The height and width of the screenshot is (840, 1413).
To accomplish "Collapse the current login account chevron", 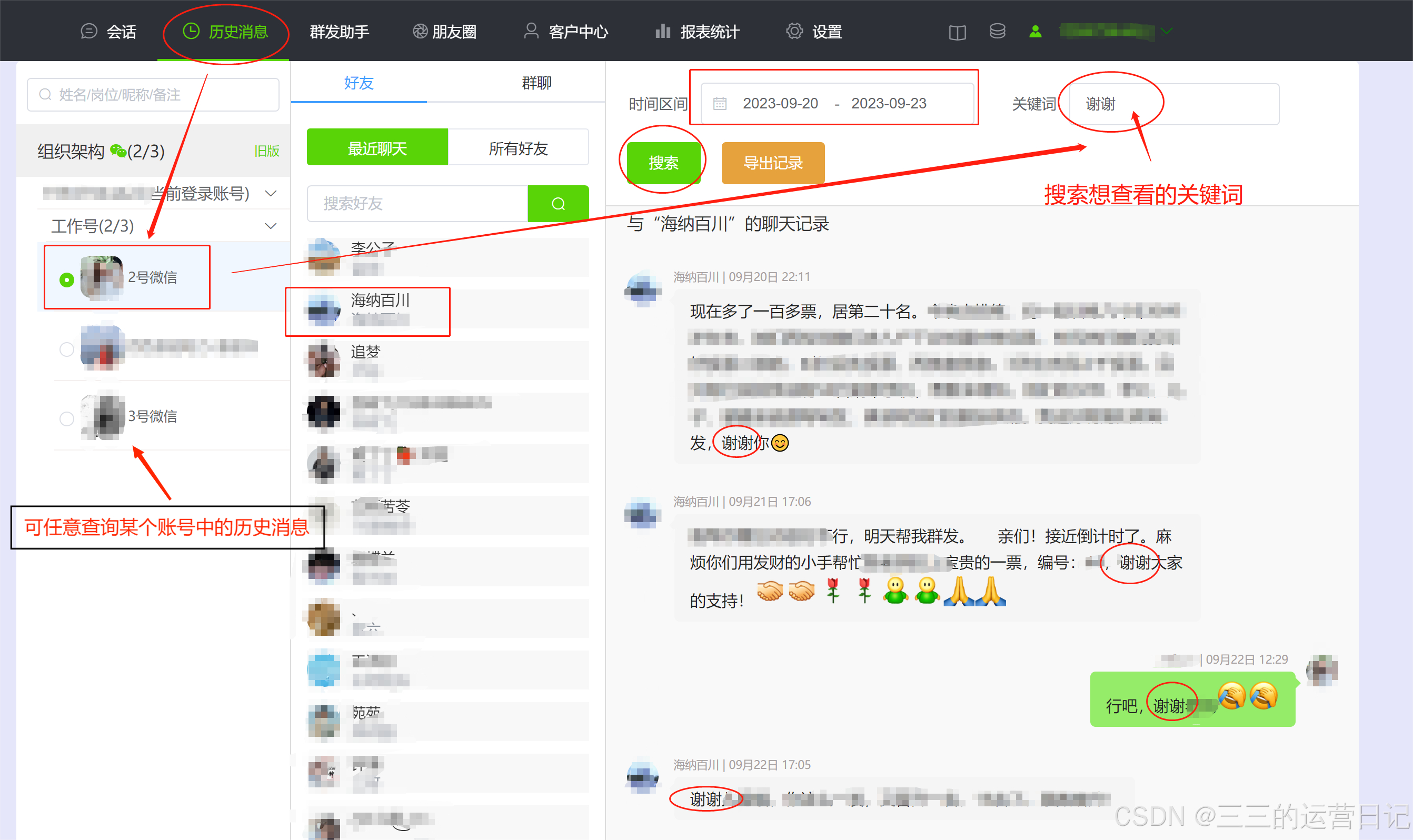I will pos(271,194).
